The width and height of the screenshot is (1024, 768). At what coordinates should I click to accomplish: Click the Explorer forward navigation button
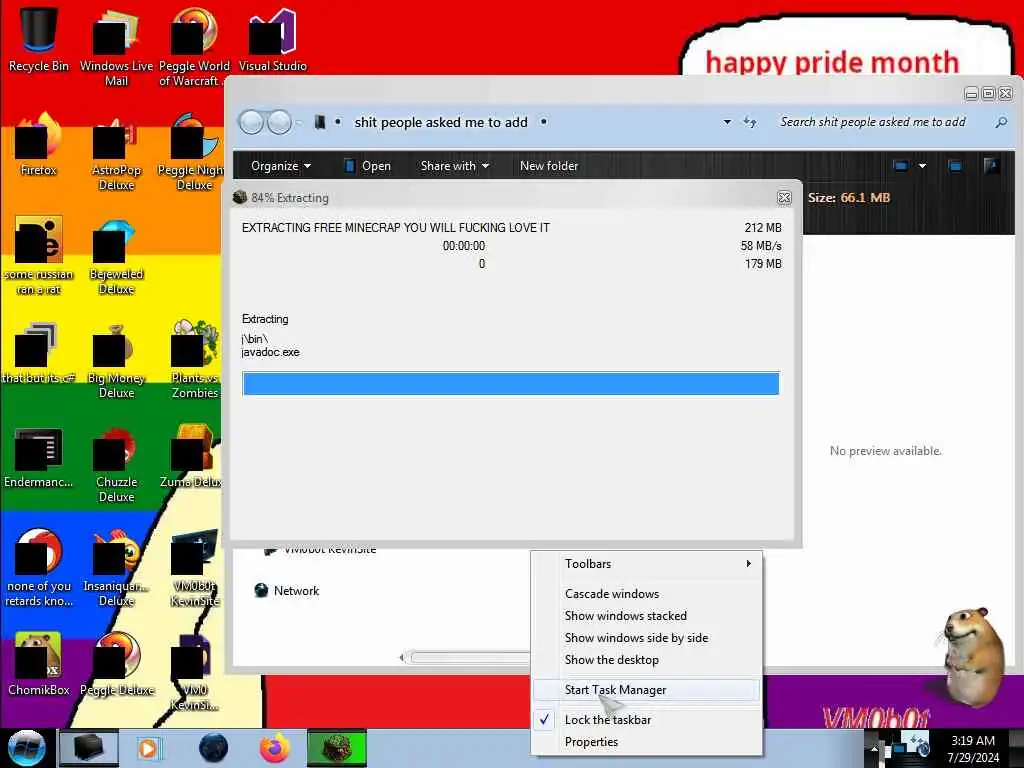pos(280,122)
